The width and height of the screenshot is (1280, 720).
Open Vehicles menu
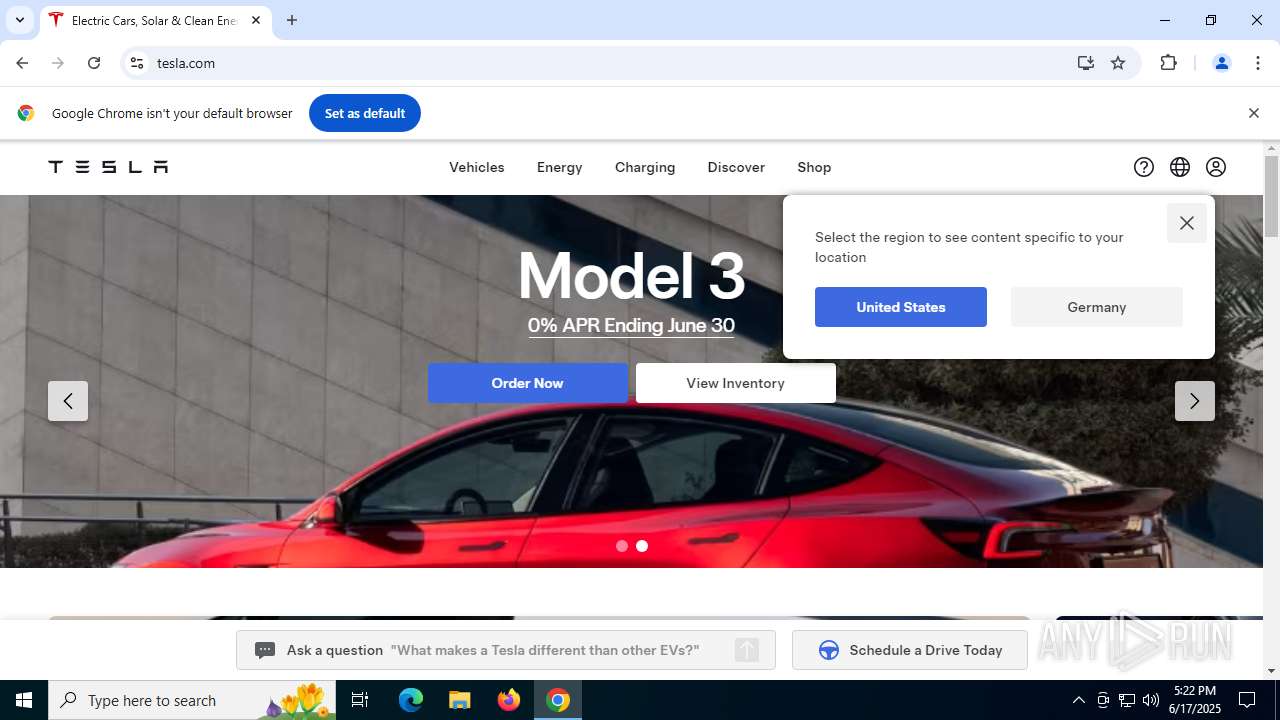(477, 167)
